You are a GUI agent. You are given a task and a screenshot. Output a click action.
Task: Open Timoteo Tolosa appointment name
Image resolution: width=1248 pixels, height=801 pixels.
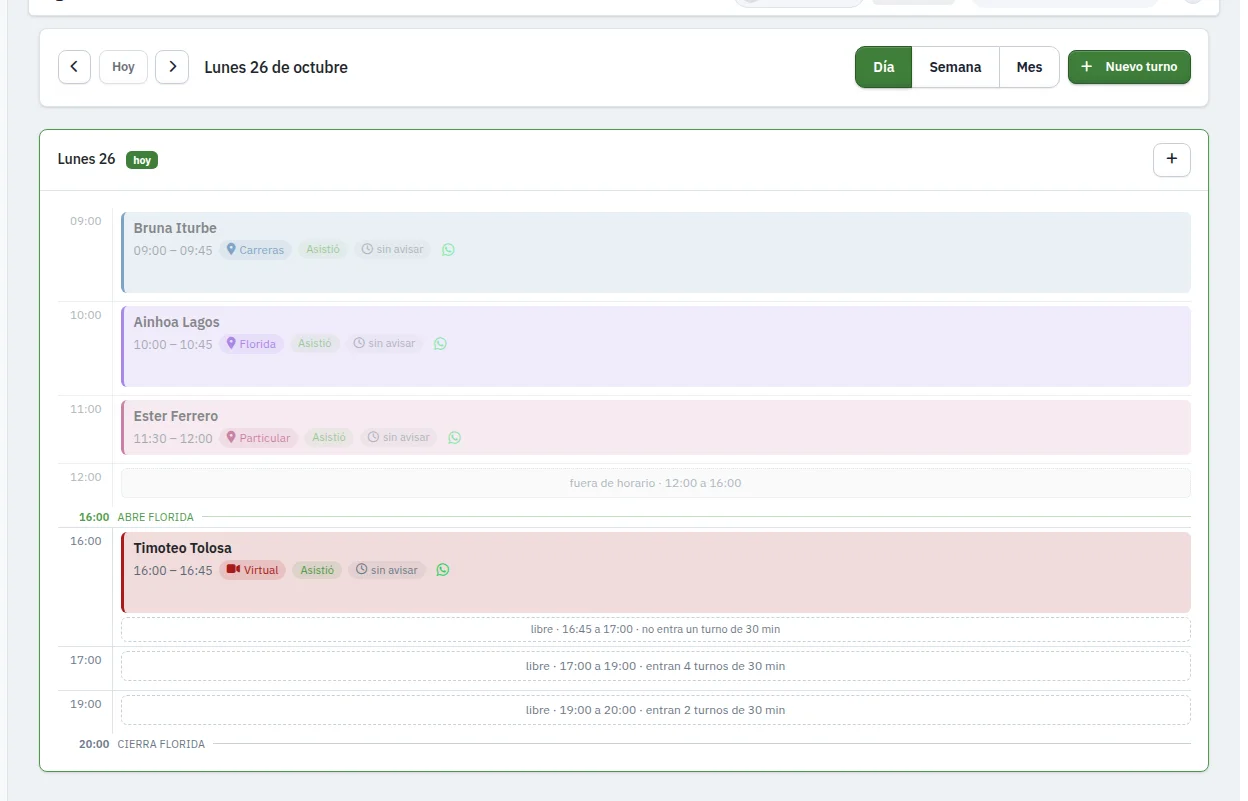click(183, 548)
